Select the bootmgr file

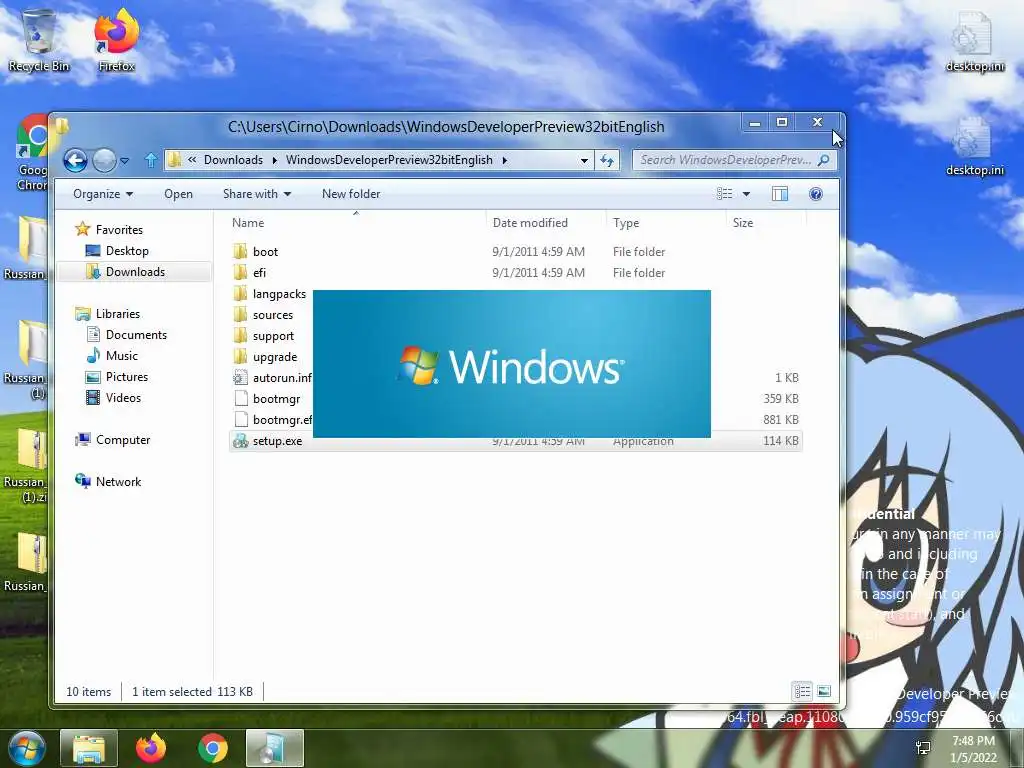[276, 398]
